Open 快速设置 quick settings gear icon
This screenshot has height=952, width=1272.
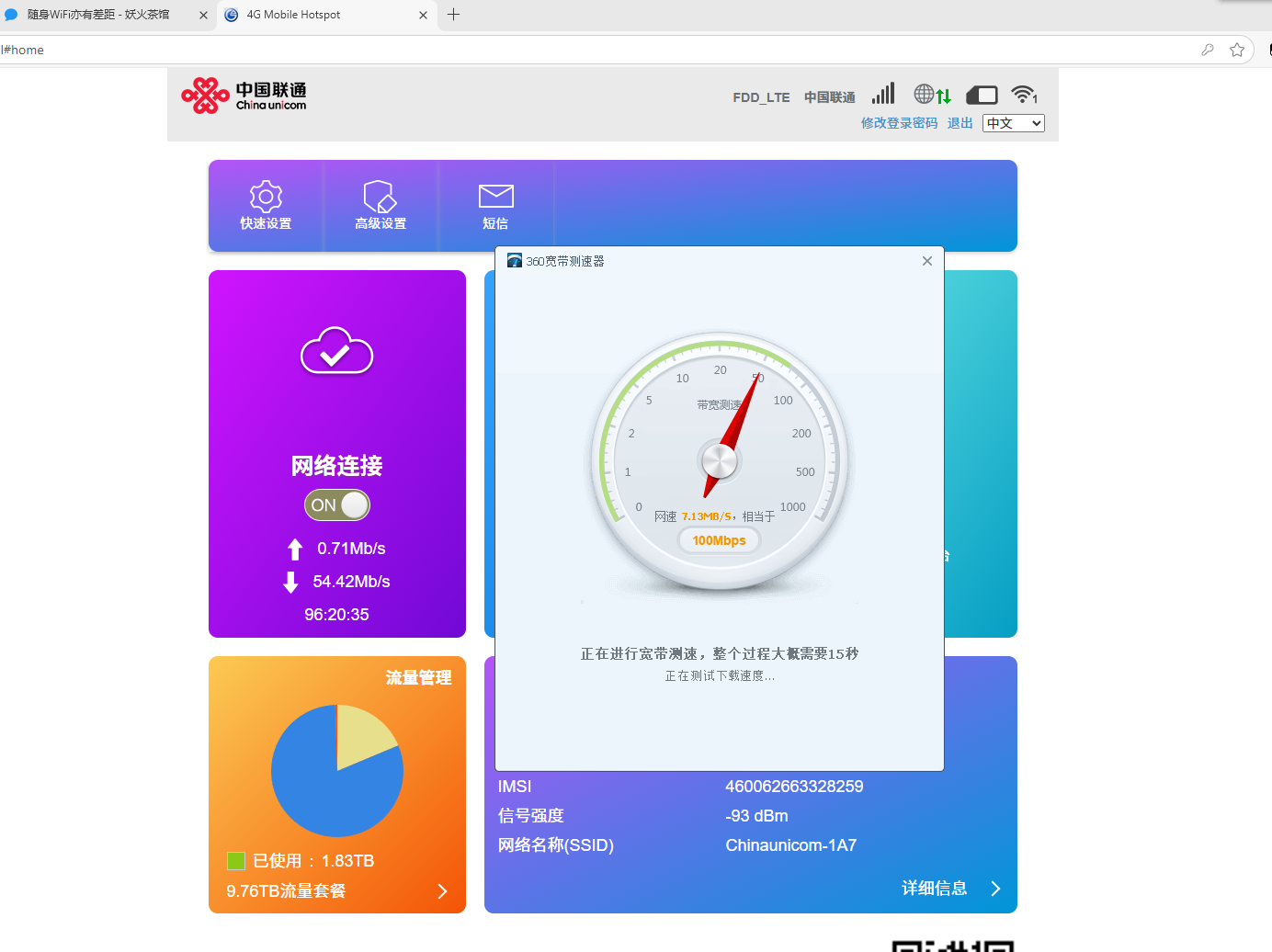266,197
